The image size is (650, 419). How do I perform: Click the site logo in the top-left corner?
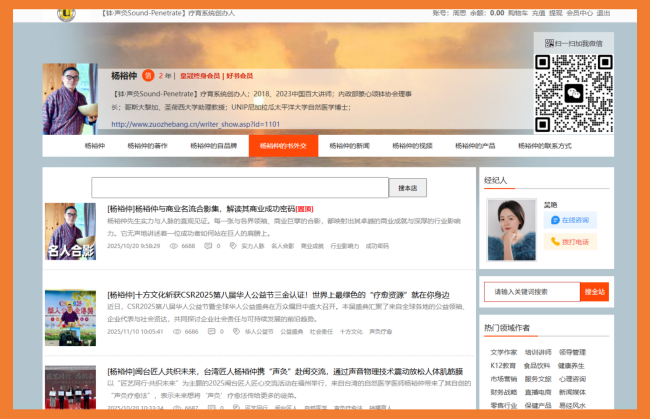coord(65,12)
